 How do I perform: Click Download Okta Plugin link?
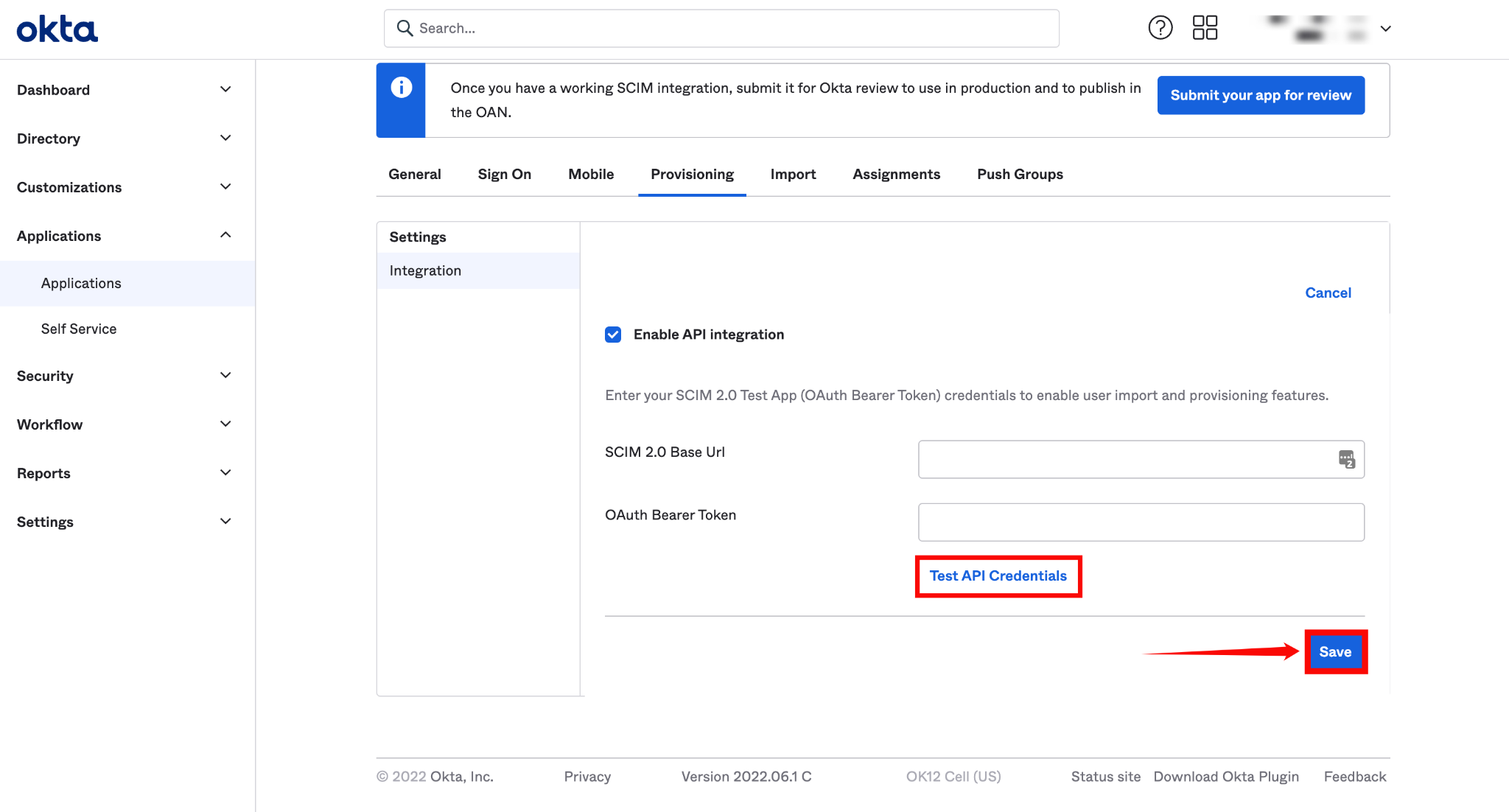tap(1226, 777)
